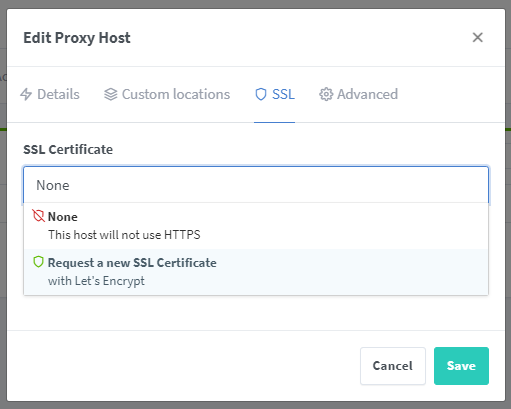Screen dimensions: 511x409
Task: Click the green shield certificate icon
Action: click(x=38, y=262)
